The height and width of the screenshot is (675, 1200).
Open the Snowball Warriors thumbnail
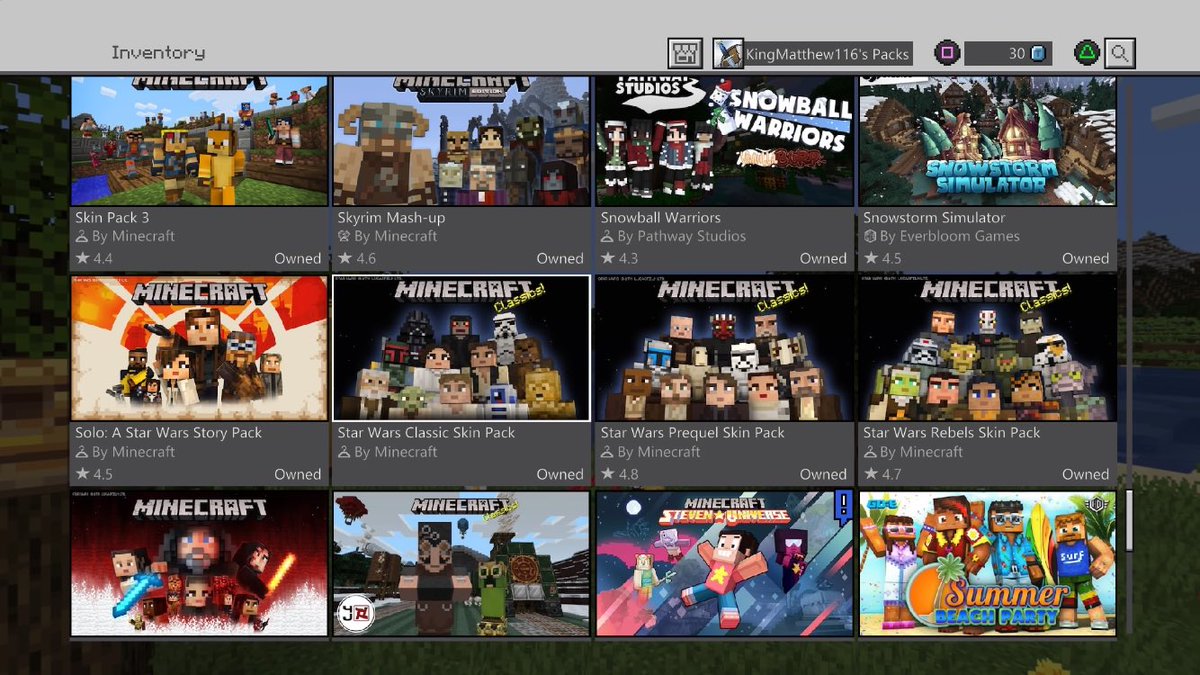pos(724,140)
